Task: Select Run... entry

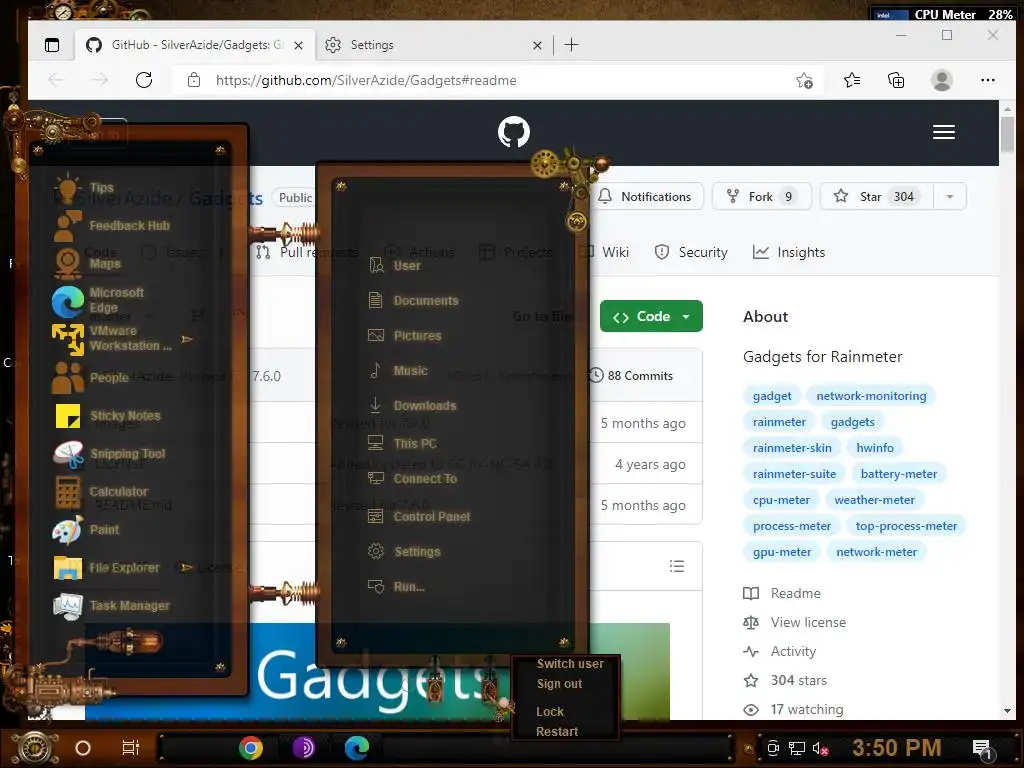Action: coord(397,587)
